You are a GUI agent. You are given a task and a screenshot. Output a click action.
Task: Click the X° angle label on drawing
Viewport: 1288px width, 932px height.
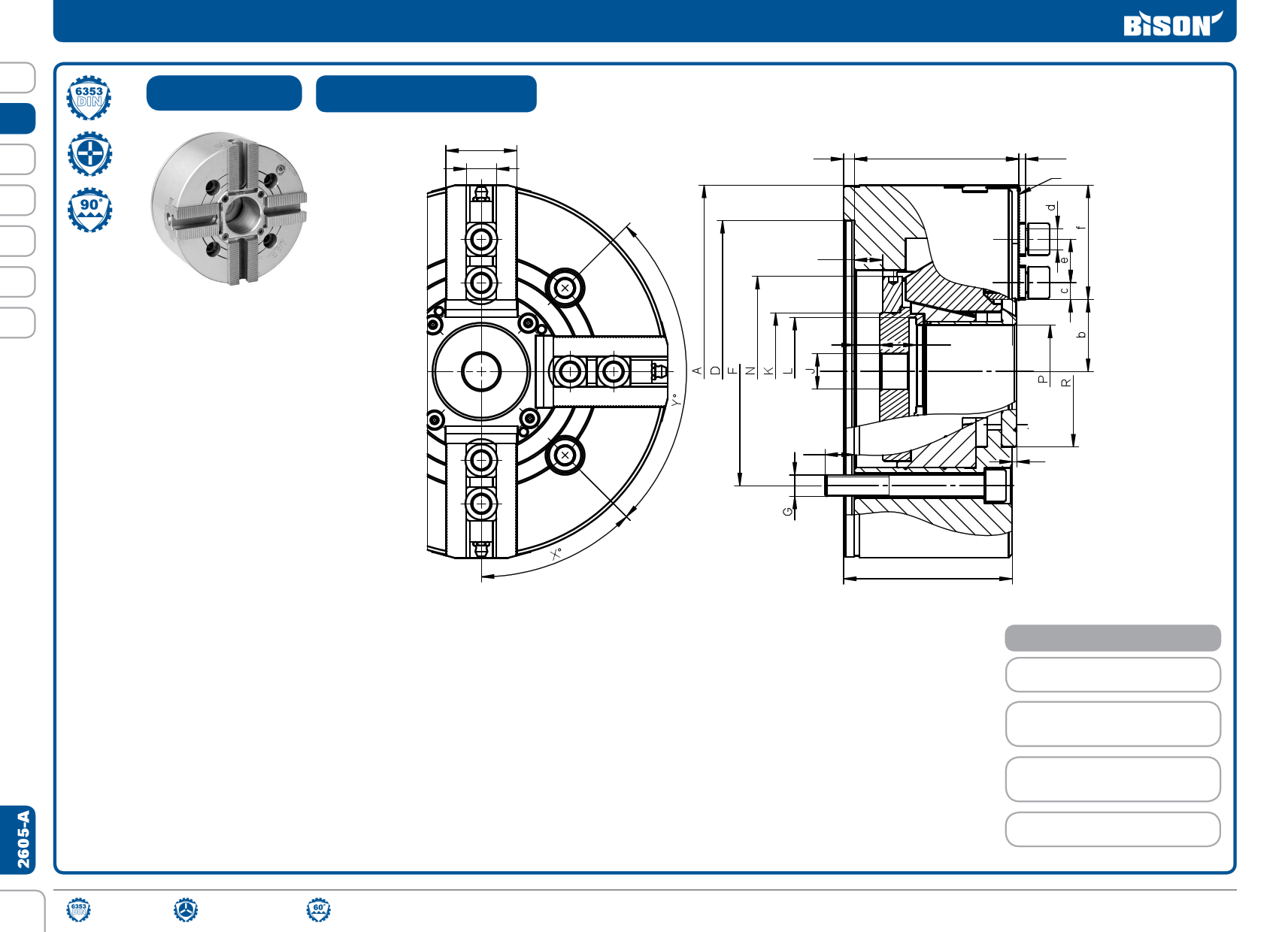pyautogui.click(x=556, y=554)
